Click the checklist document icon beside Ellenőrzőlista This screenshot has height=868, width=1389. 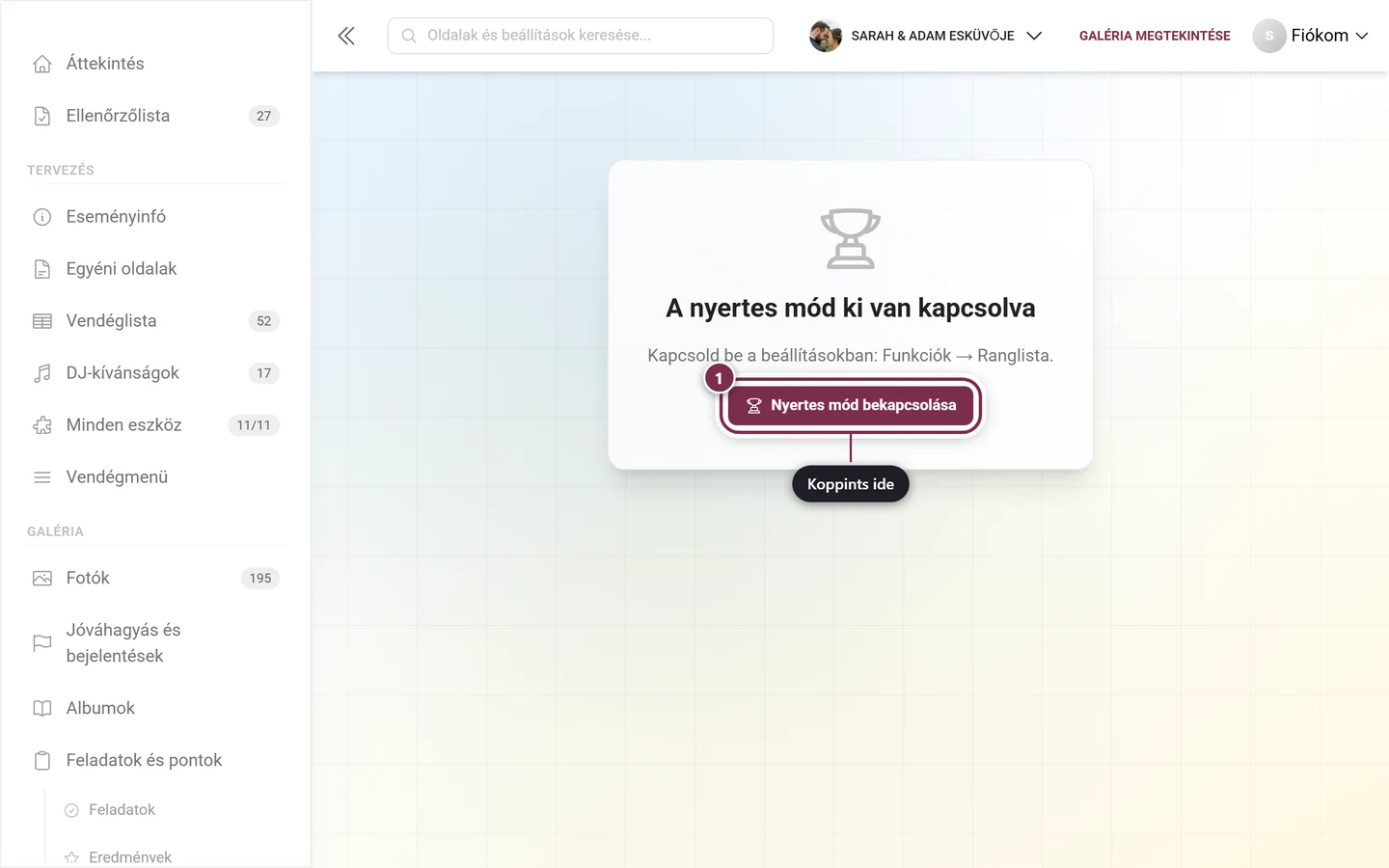(x=42, y=116)
